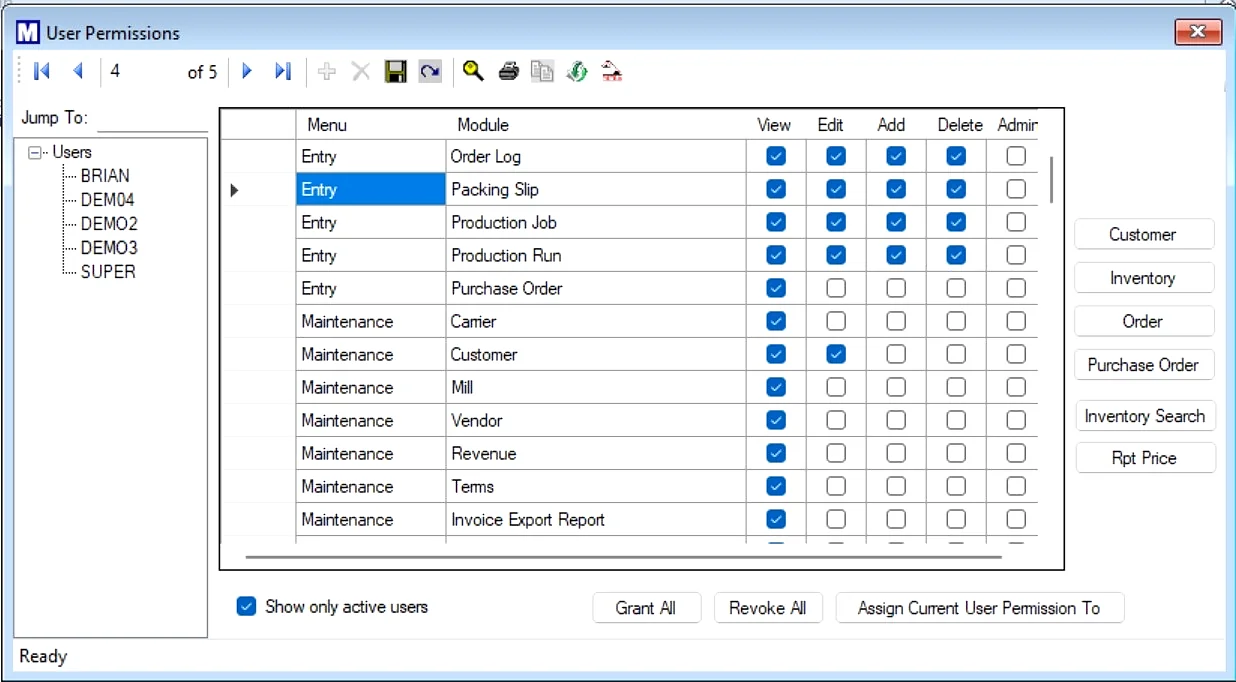This screenshot has width=1236, height=682.
Task: Open the Search magnifier icon
Action: [473, 70]
